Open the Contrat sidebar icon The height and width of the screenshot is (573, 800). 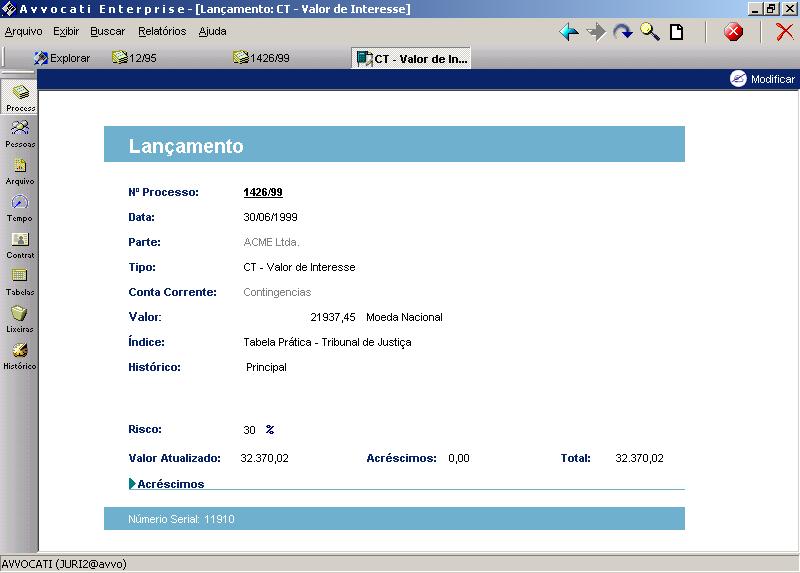point(20,245)
